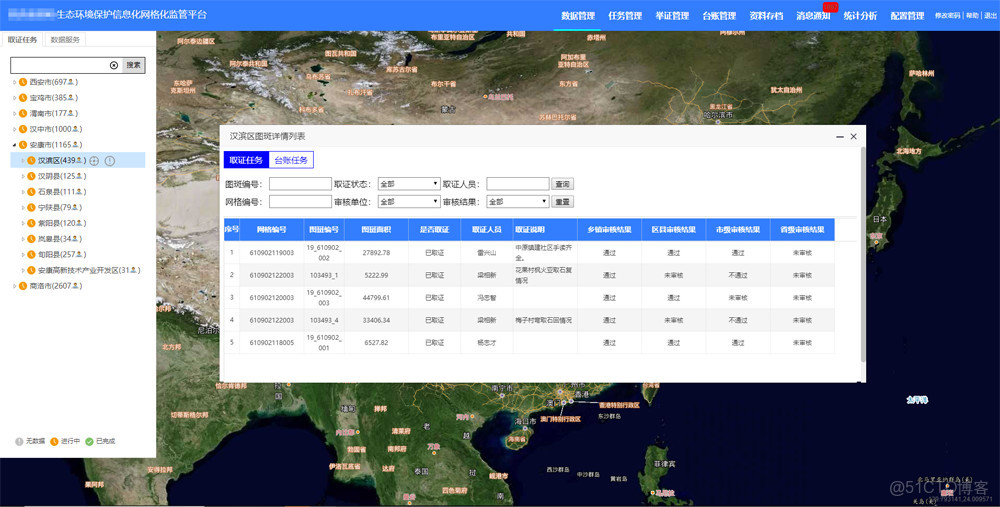The image size is (1000, 507).
Task: Click the orange status icon of 石泉县
Action: point(31,191)
